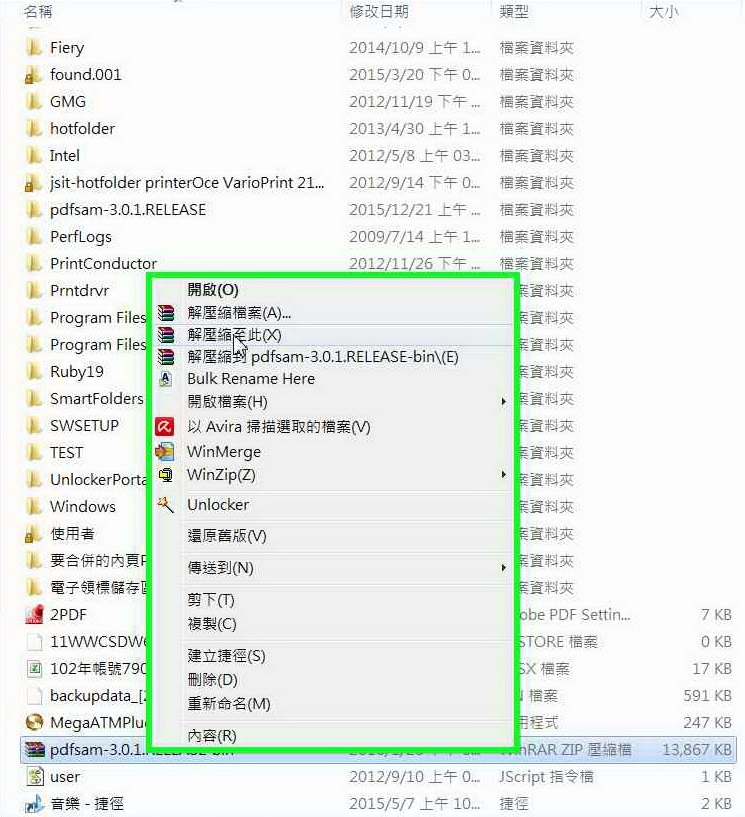Click the 2PDF Adobe settings file icon
Screen dimensions: 745x817
pos(34,615)
